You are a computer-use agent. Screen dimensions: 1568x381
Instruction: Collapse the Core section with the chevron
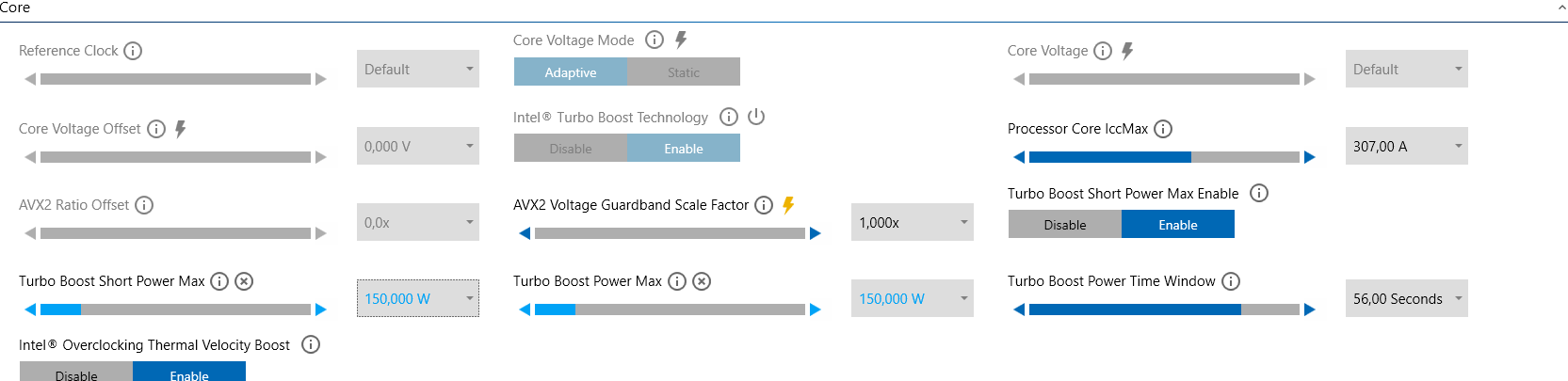[1562, 8]
